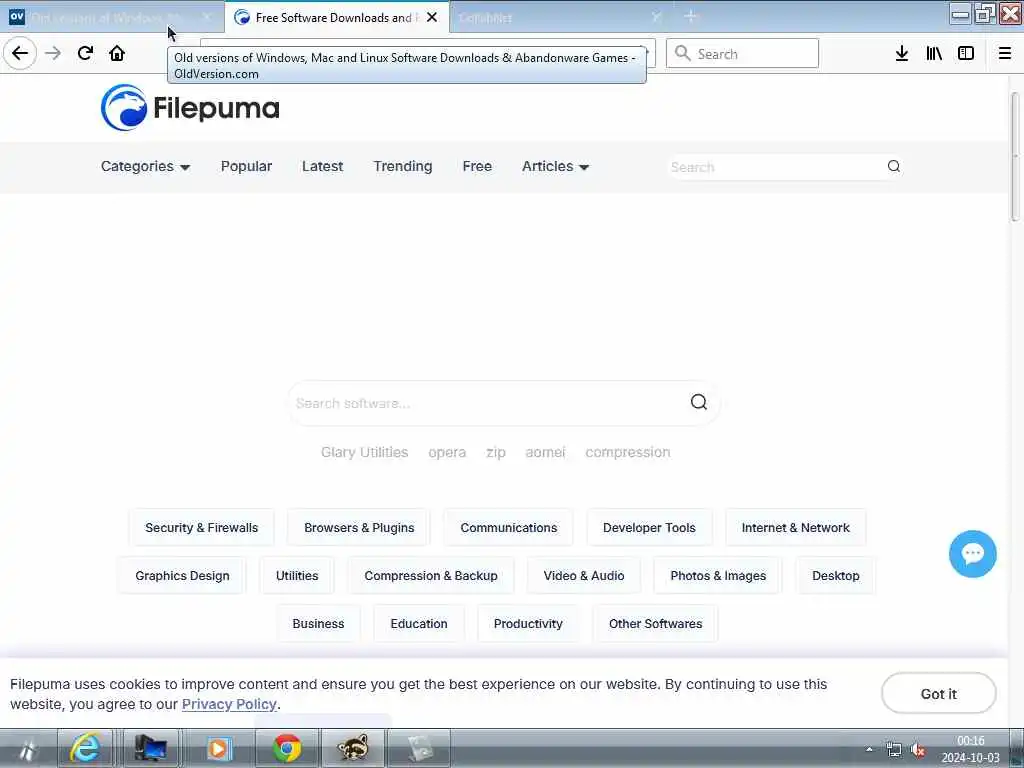Open the Firefox hamburger menu
Screen dimensions: 1024x768
coord(1005,54)
